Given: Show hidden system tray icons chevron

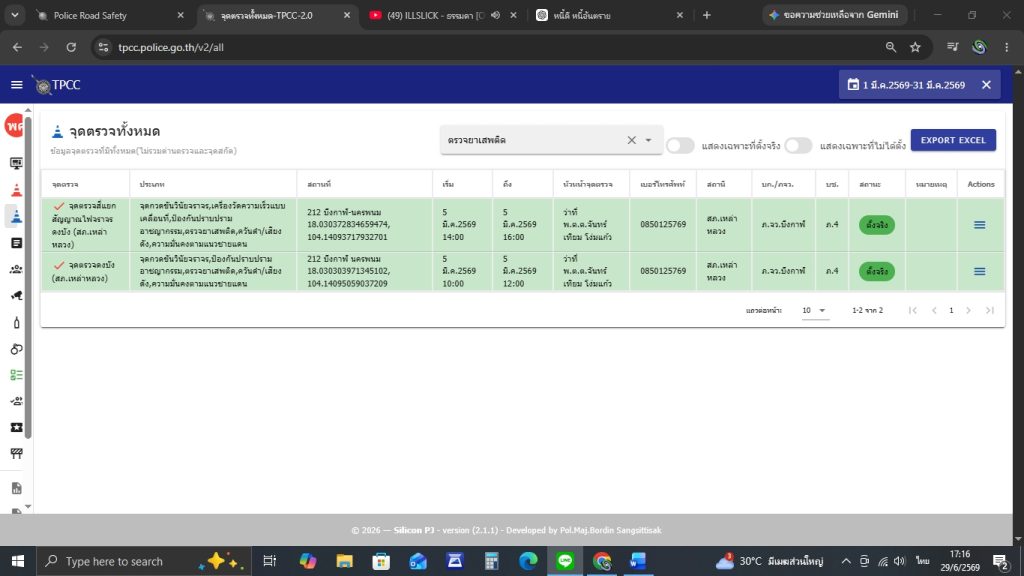Looking at the screenshot, I should [x=846, y=561].
